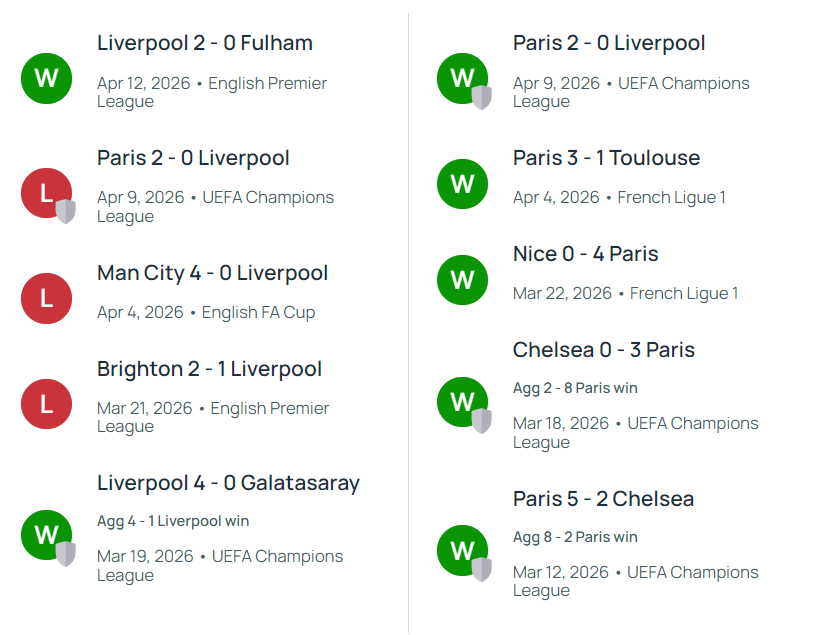Open the Brighton 2 - 1 Liverpool match
817x635 pixels.
tap(209, 369)
